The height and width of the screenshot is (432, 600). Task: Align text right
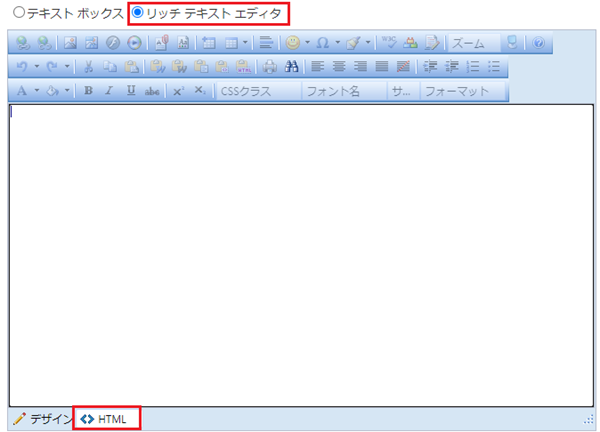360,67
